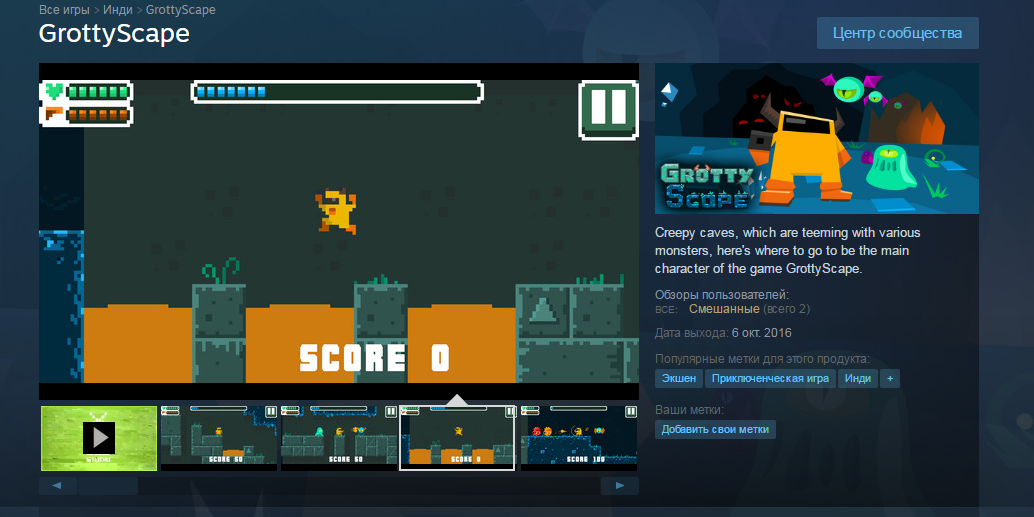Click the green heart health icon

click(53, 92)
